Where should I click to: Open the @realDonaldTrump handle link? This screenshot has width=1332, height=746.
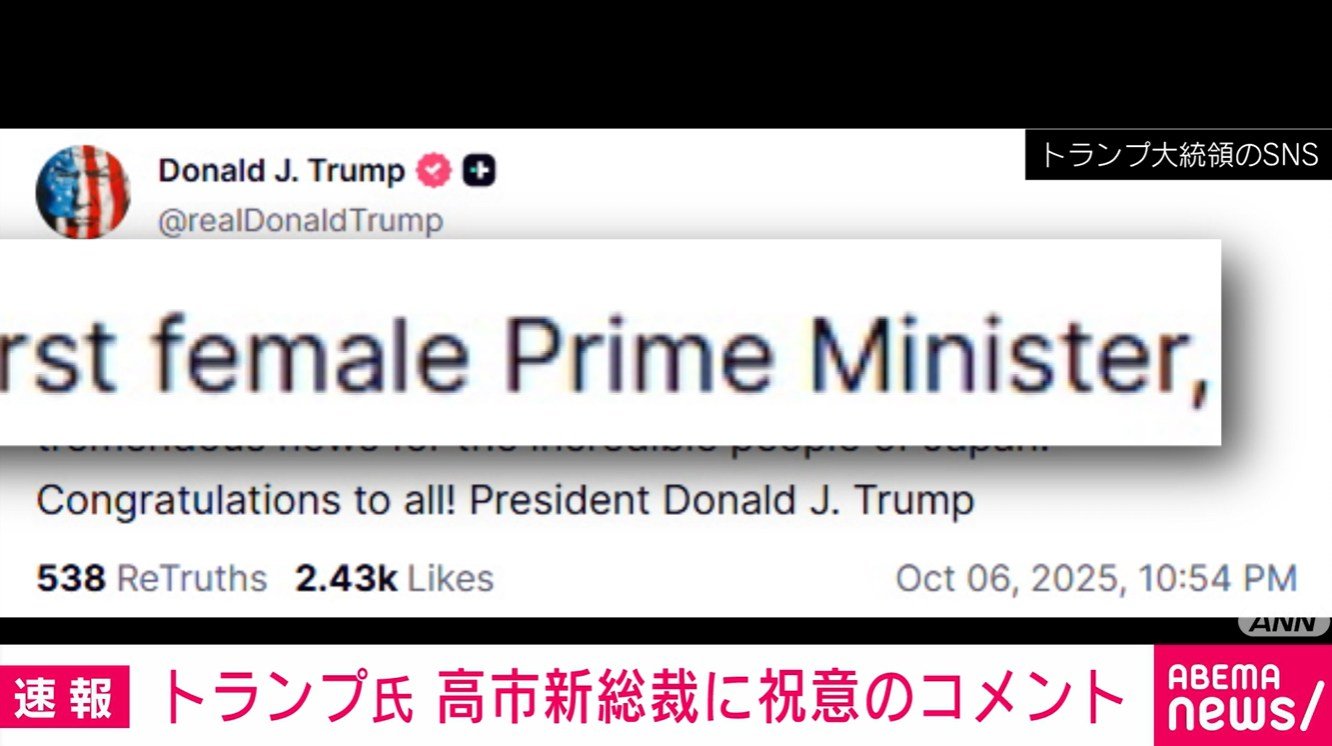[x=300, y=220]
